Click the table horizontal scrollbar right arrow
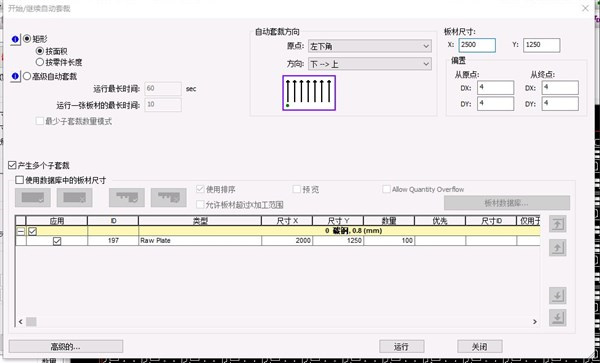 pos(535,322)
